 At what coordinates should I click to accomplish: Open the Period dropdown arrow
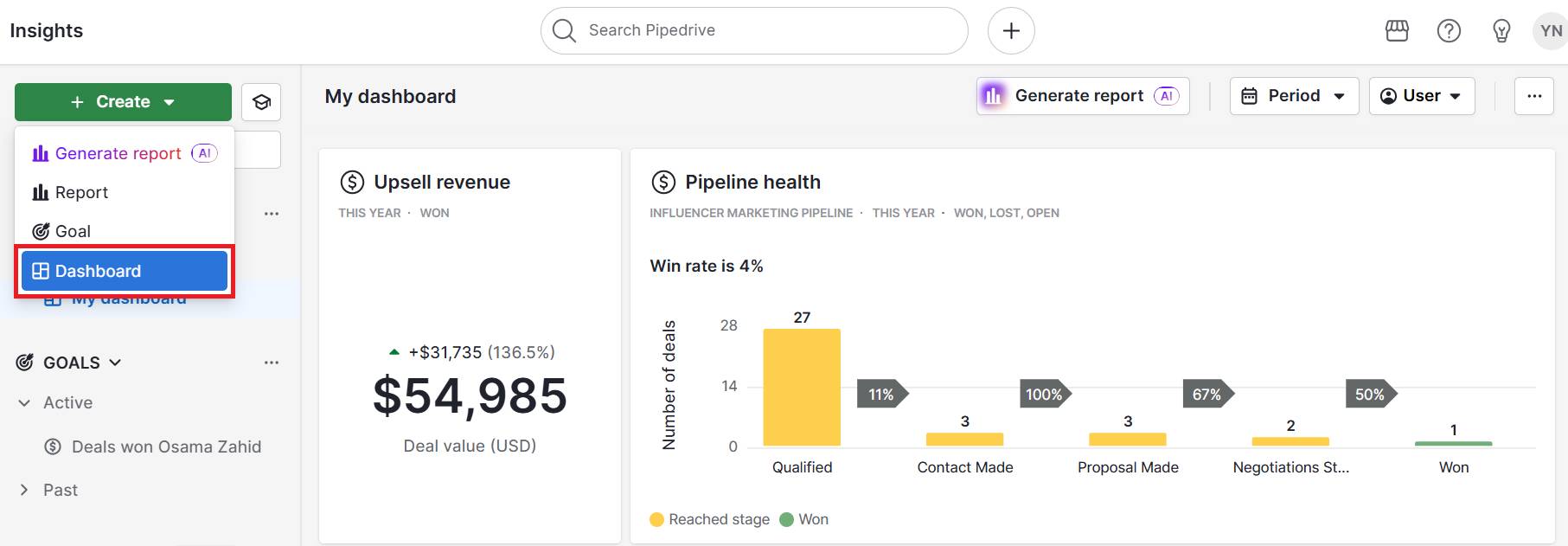pos(1339,96)
